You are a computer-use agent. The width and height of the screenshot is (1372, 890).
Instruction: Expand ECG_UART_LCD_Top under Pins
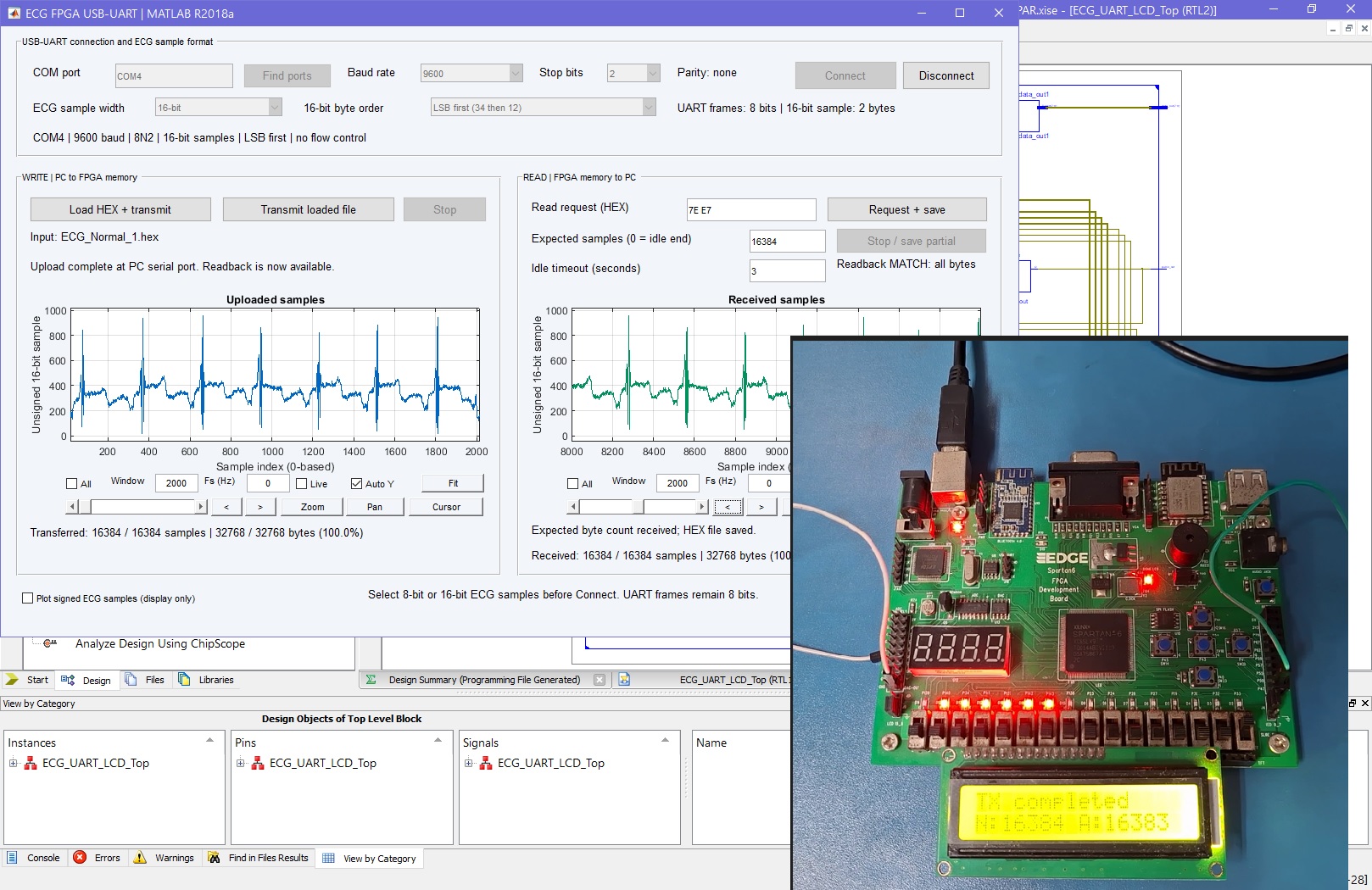coord(241,763)
